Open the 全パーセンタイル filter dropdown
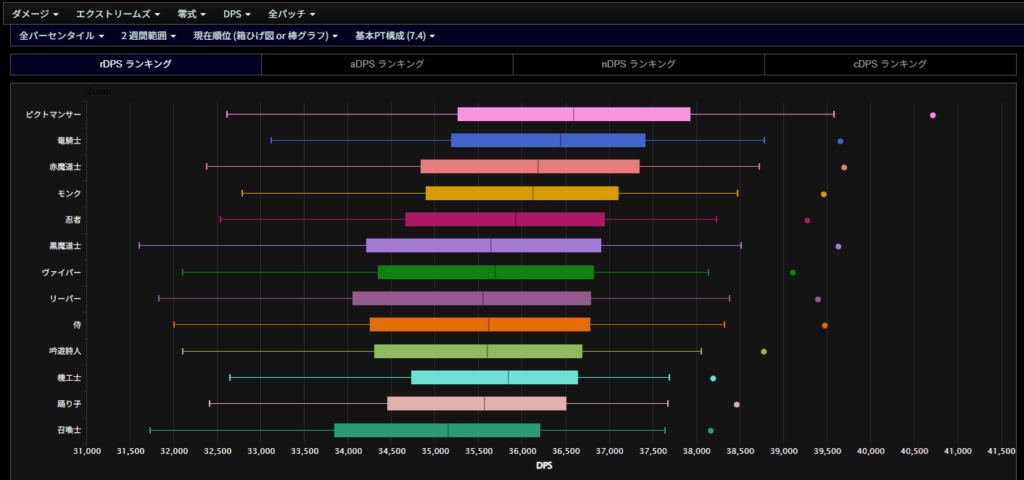The width and height of the screenshot is (1024, 480). tap(62, 36)
